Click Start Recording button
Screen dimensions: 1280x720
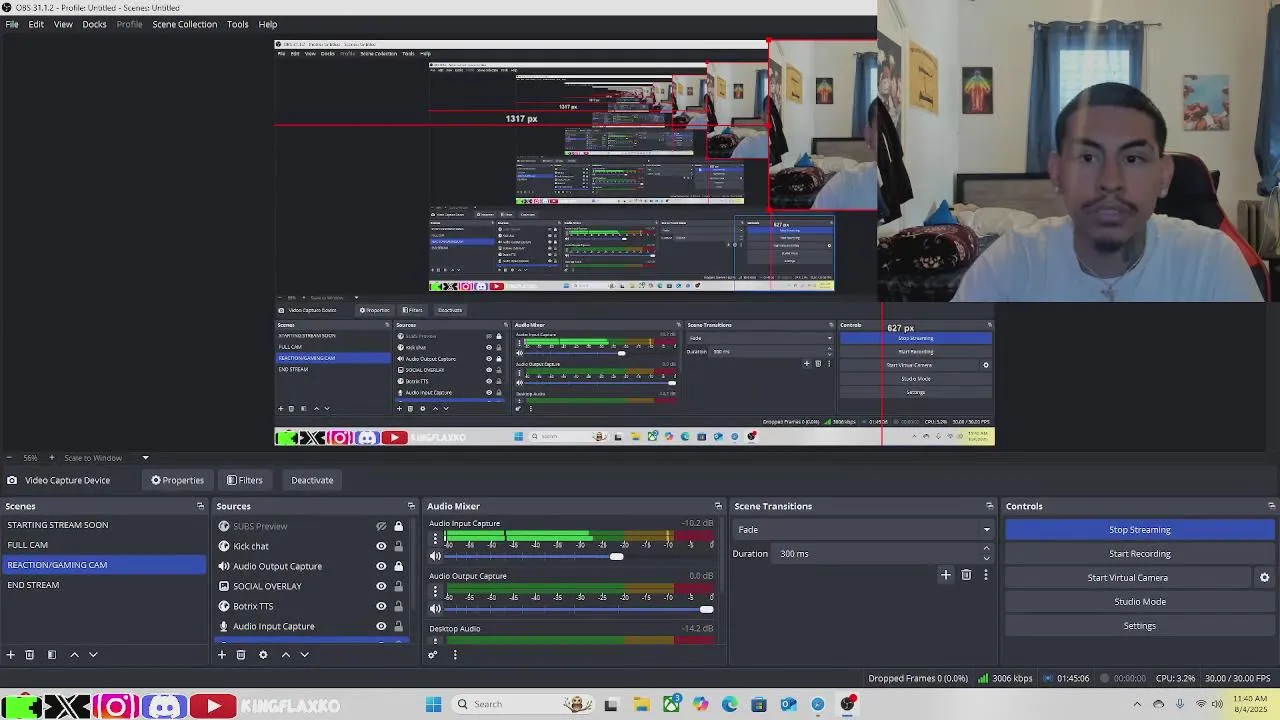click(1140, 554)
